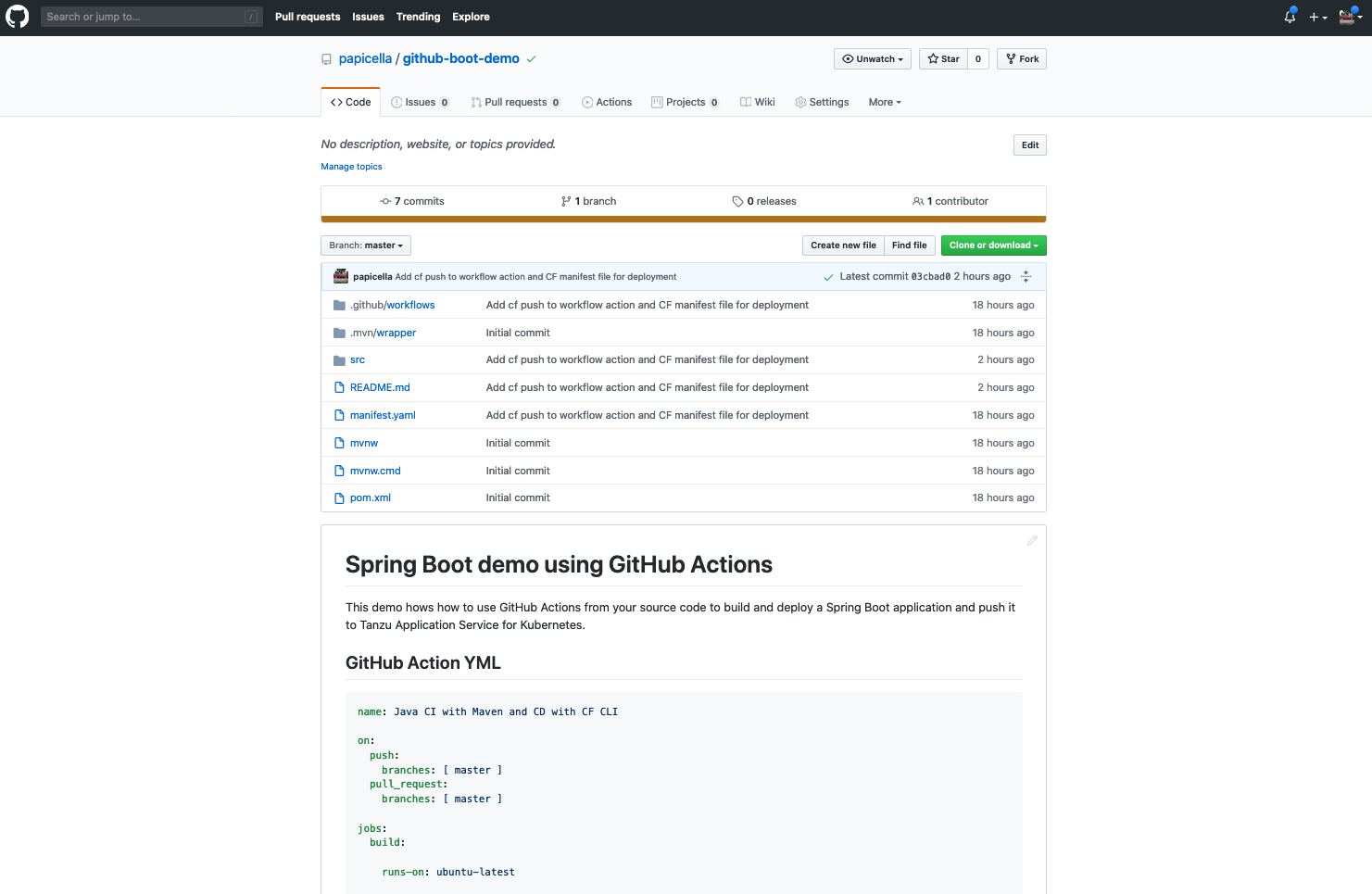Open the manifest.yaml file link
Viewport: 1372px width, 894px height.
[383, 415]
